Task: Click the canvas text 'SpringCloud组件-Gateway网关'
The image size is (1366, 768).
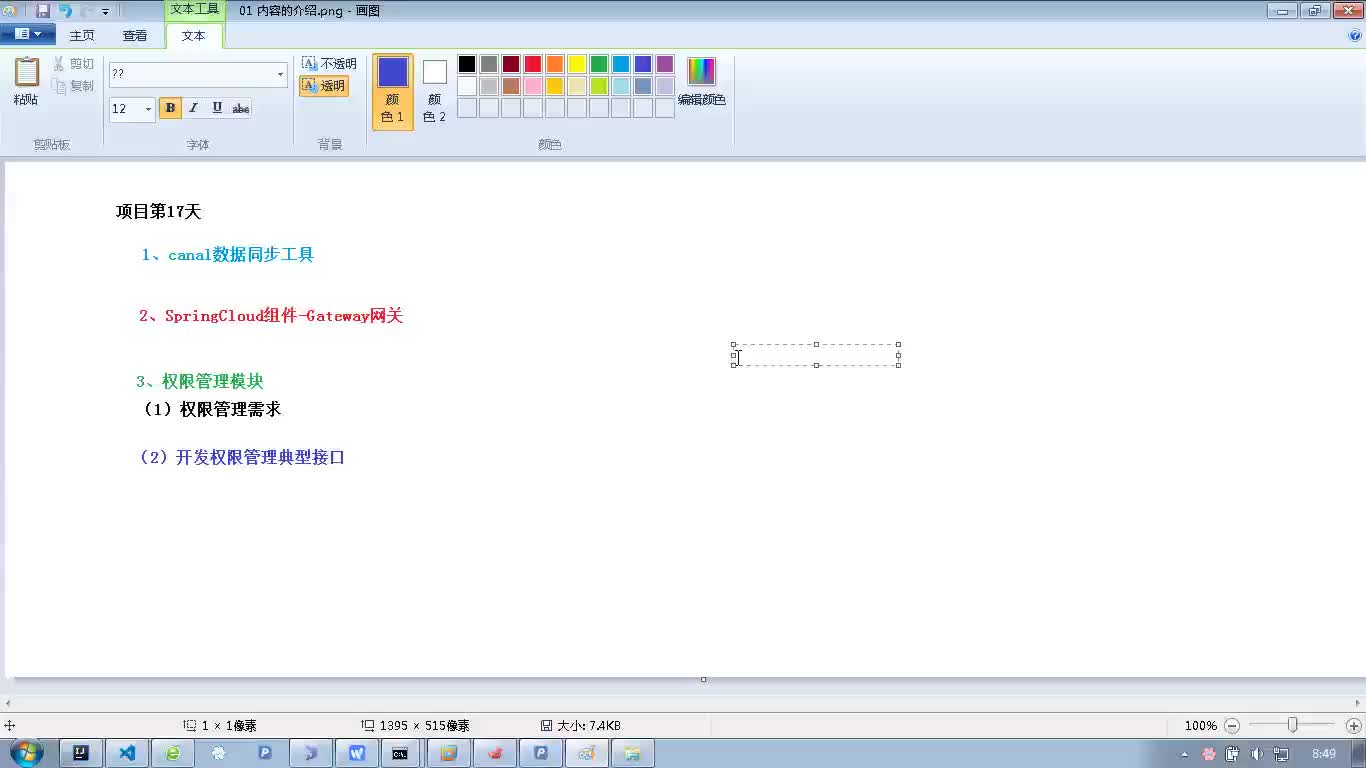Action: pos(284,316)
